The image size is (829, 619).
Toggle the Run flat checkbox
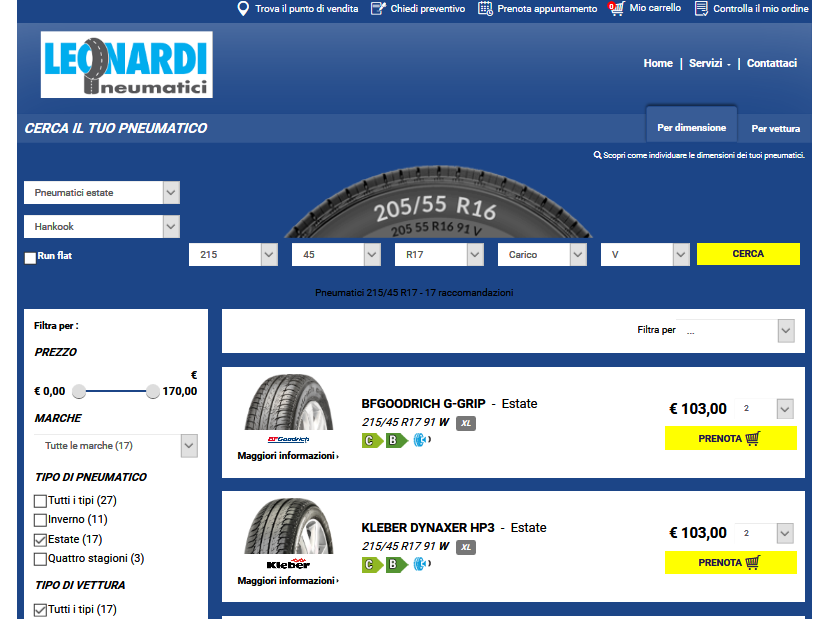(31, 258)
